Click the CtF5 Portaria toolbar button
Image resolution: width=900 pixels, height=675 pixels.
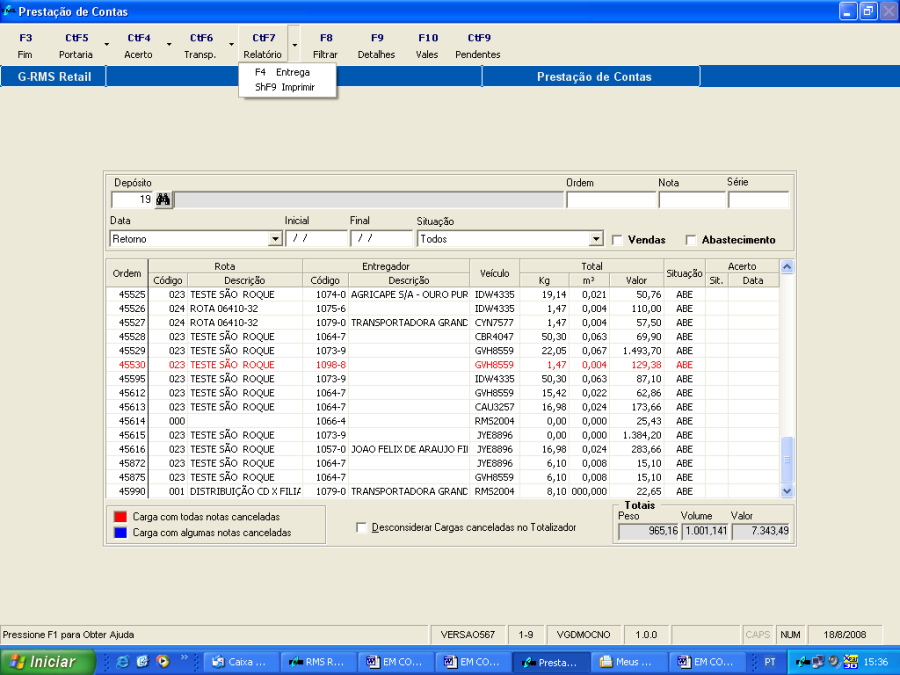pos(76,45)
